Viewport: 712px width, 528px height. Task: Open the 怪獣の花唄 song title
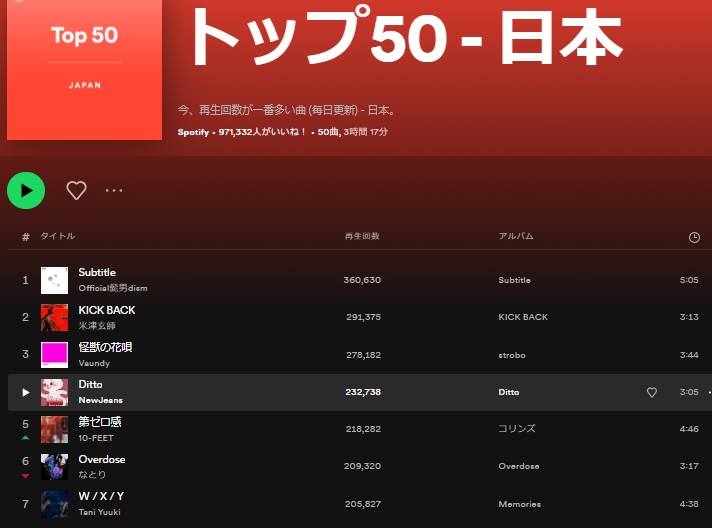105,347
